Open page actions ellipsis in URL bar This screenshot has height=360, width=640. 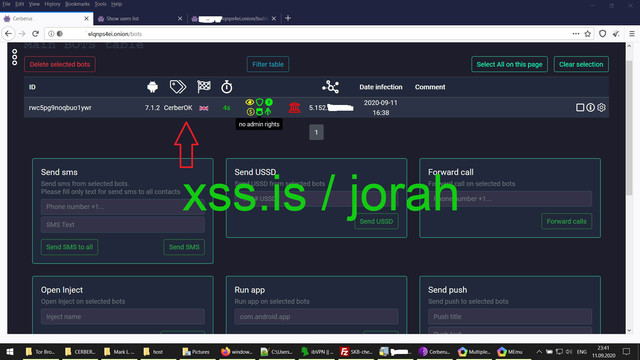pyautogui.click(x=576, y=34)
